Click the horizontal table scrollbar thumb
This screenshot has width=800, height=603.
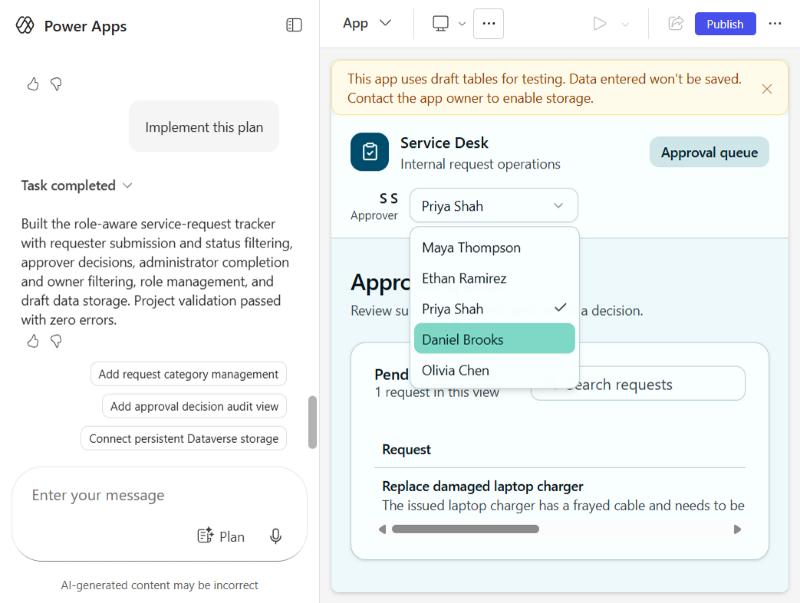[x=465, y=529]
